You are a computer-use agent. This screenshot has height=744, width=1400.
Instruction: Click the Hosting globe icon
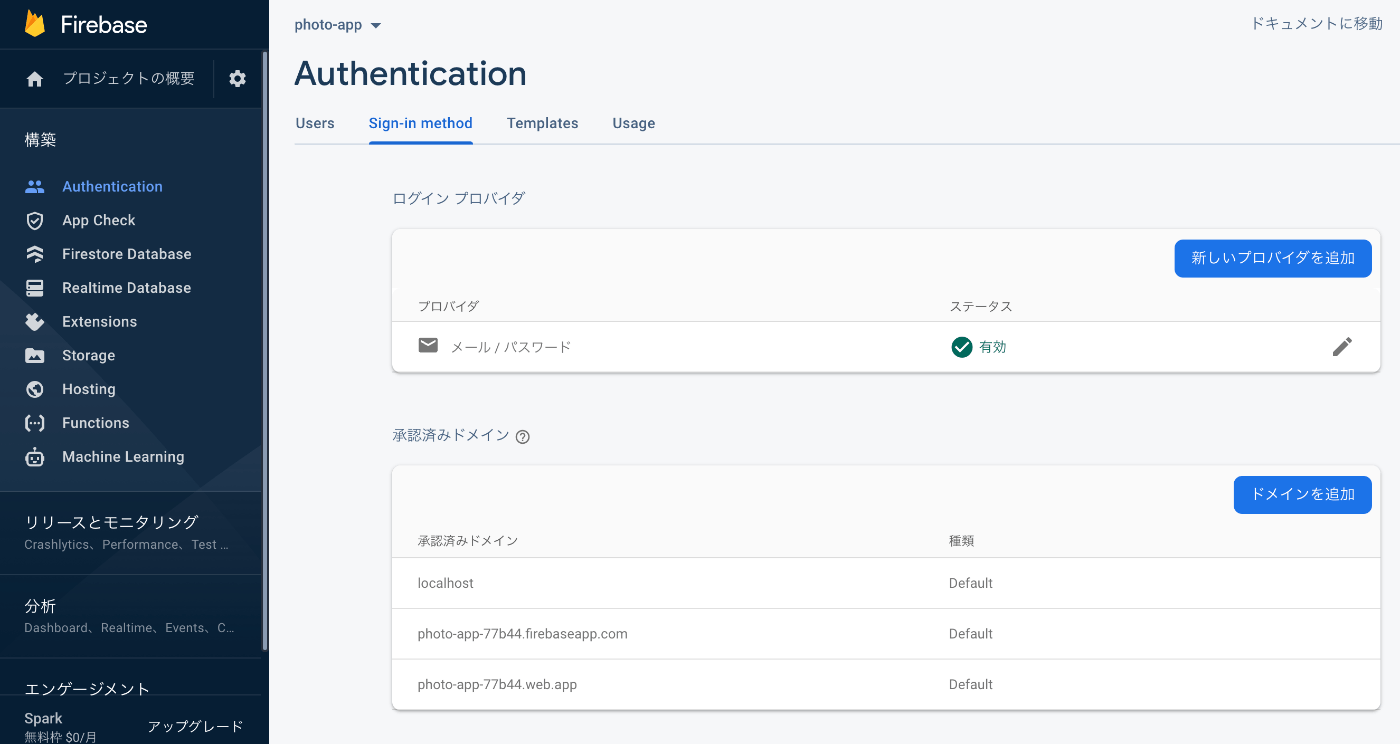[35, 389]
